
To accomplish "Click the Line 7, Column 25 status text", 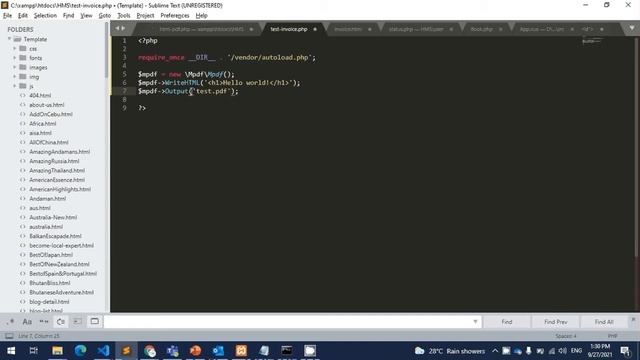I will pos(39,336).
